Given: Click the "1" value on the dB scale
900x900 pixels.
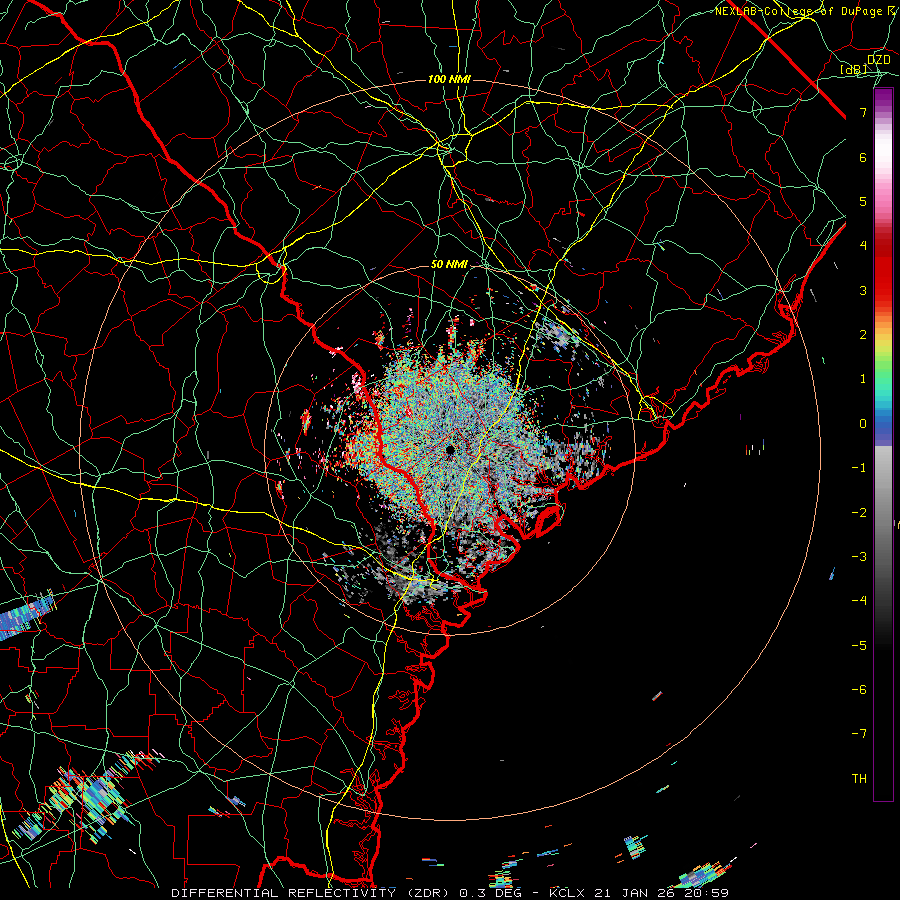Looking at the screenshot, I should point(863,379).
